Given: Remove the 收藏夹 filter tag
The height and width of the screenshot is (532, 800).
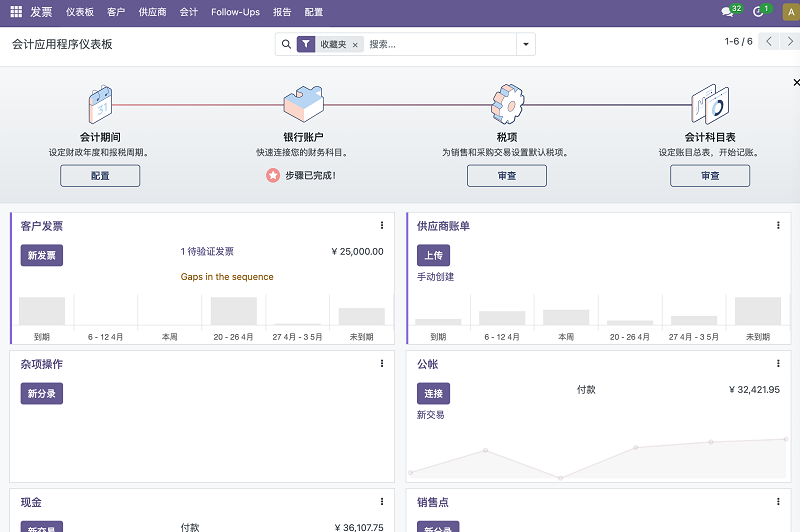Looking at the screenshot, I should click(355, 45).
